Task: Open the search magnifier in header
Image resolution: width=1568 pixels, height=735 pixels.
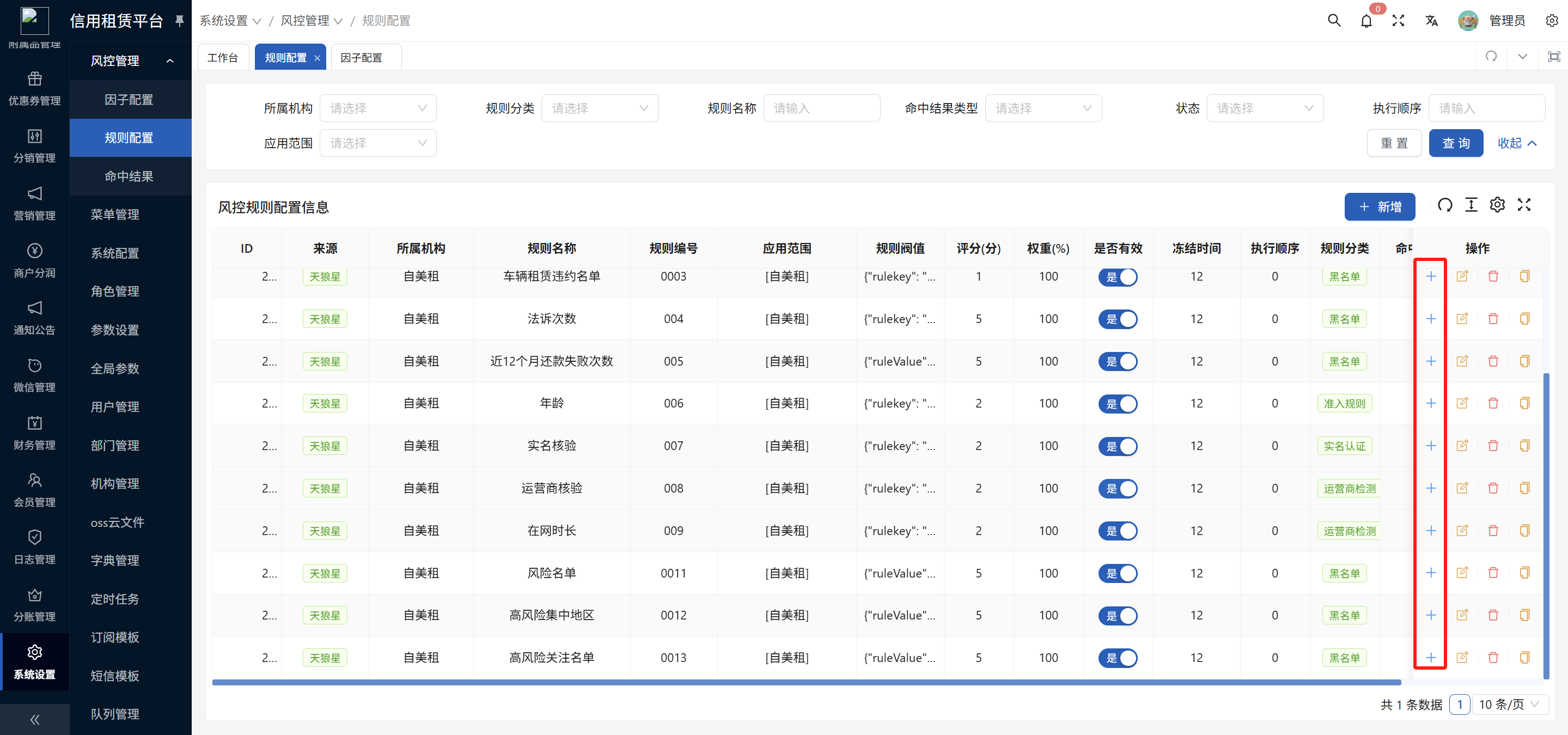Action: click(x=1334, y=21)
